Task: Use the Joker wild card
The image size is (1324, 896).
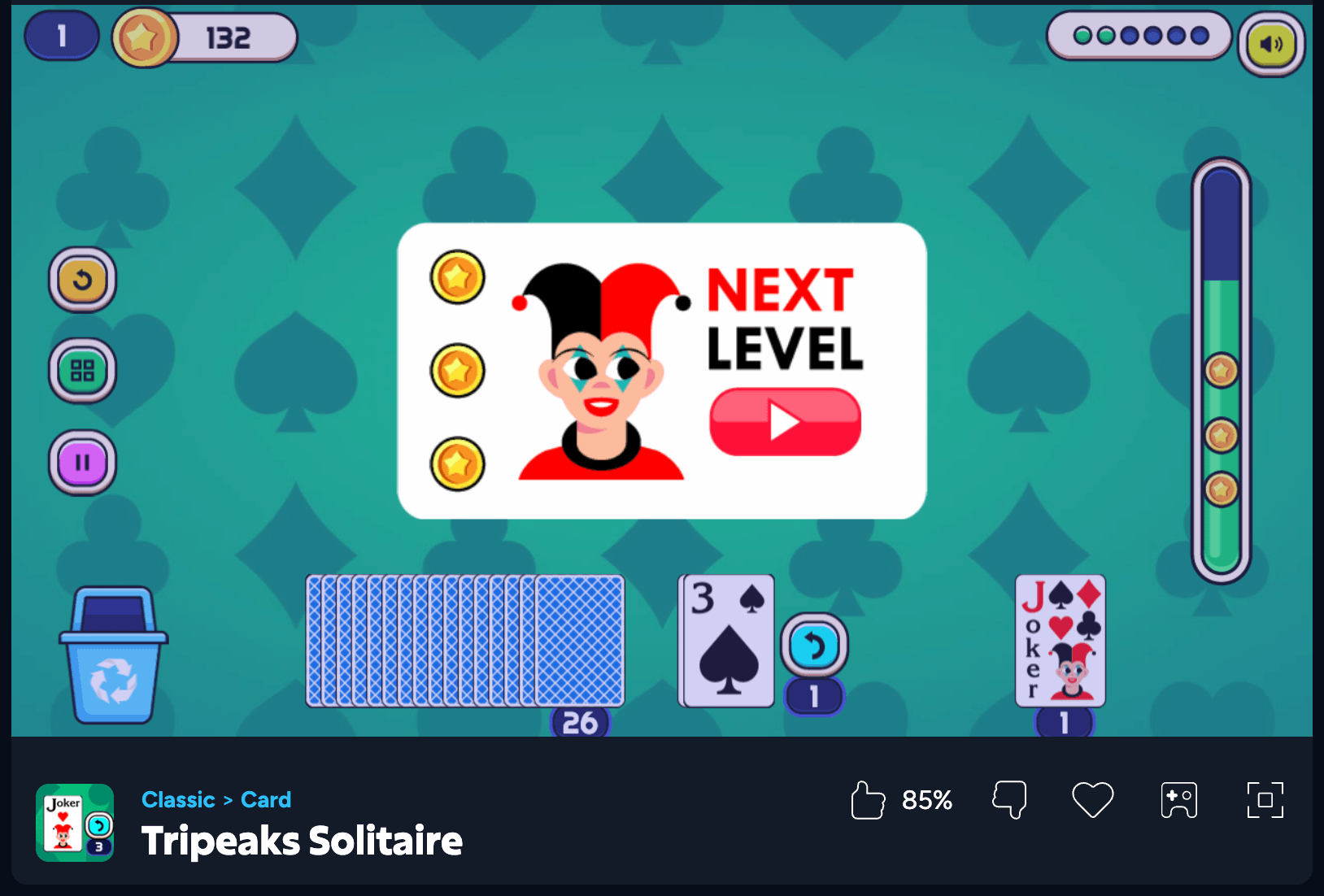Action: coord(1061,641)
